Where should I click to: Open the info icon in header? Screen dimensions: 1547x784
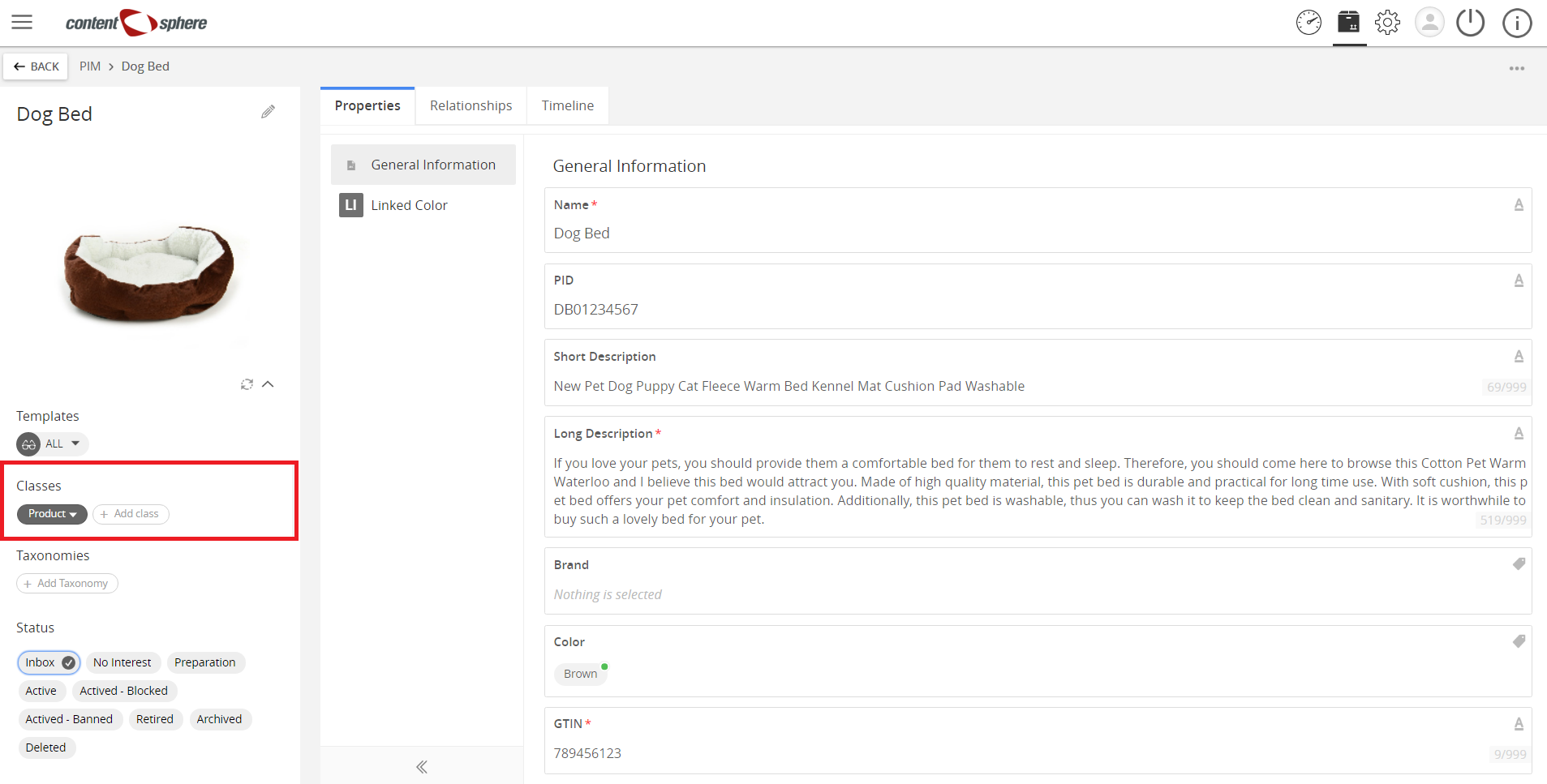click(x=1517, y=23)
